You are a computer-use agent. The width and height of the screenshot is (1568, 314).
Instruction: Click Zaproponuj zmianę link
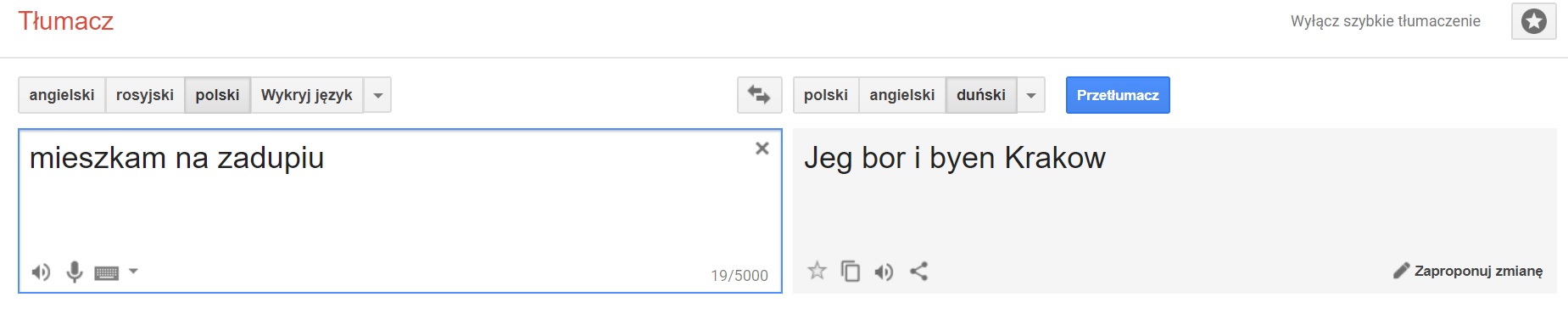click(1468, 271)
